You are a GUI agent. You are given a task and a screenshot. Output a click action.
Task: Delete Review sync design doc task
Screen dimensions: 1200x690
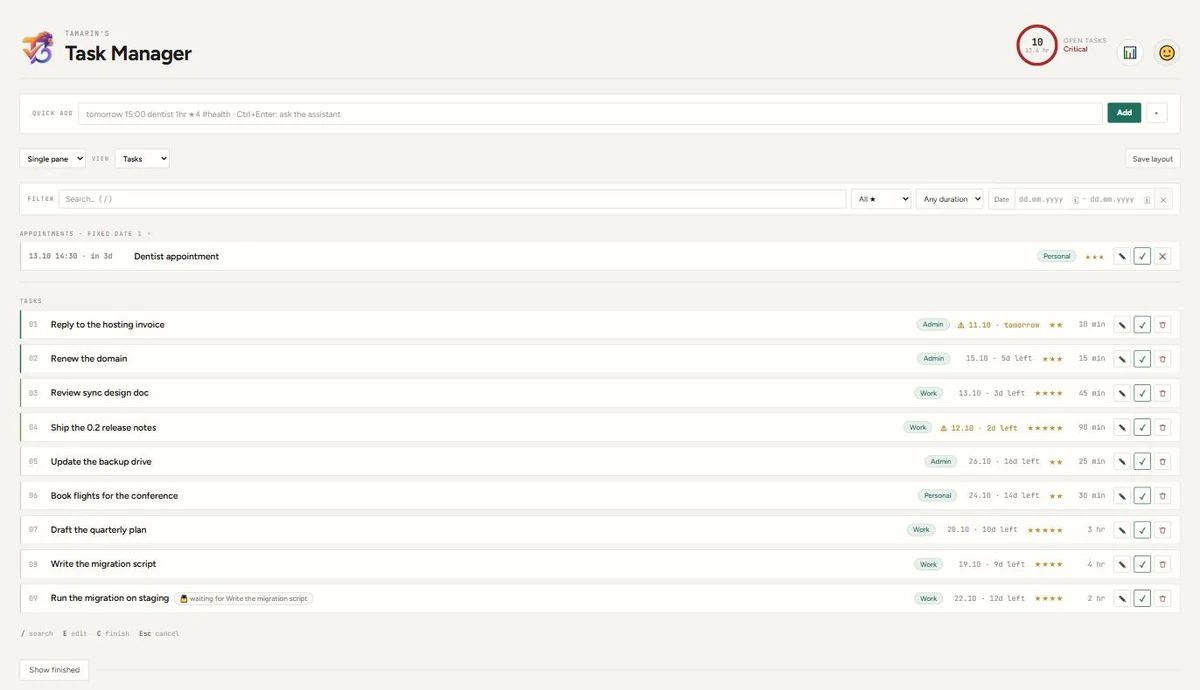tap(1162, 393)
